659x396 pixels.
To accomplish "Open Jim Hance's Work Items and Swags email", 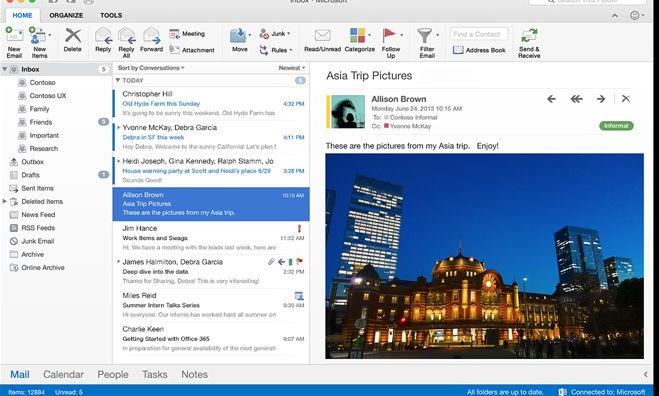I will pyautogui.click(x=211, y=238).
